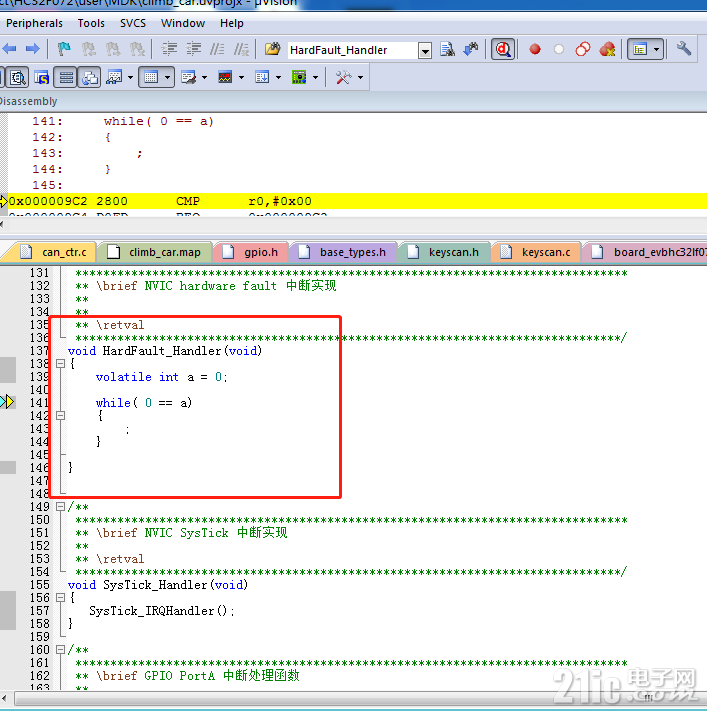Expand the Watch windows dropdown arrow
Viewport: 707px width, 711px height.
pos(130,78)
